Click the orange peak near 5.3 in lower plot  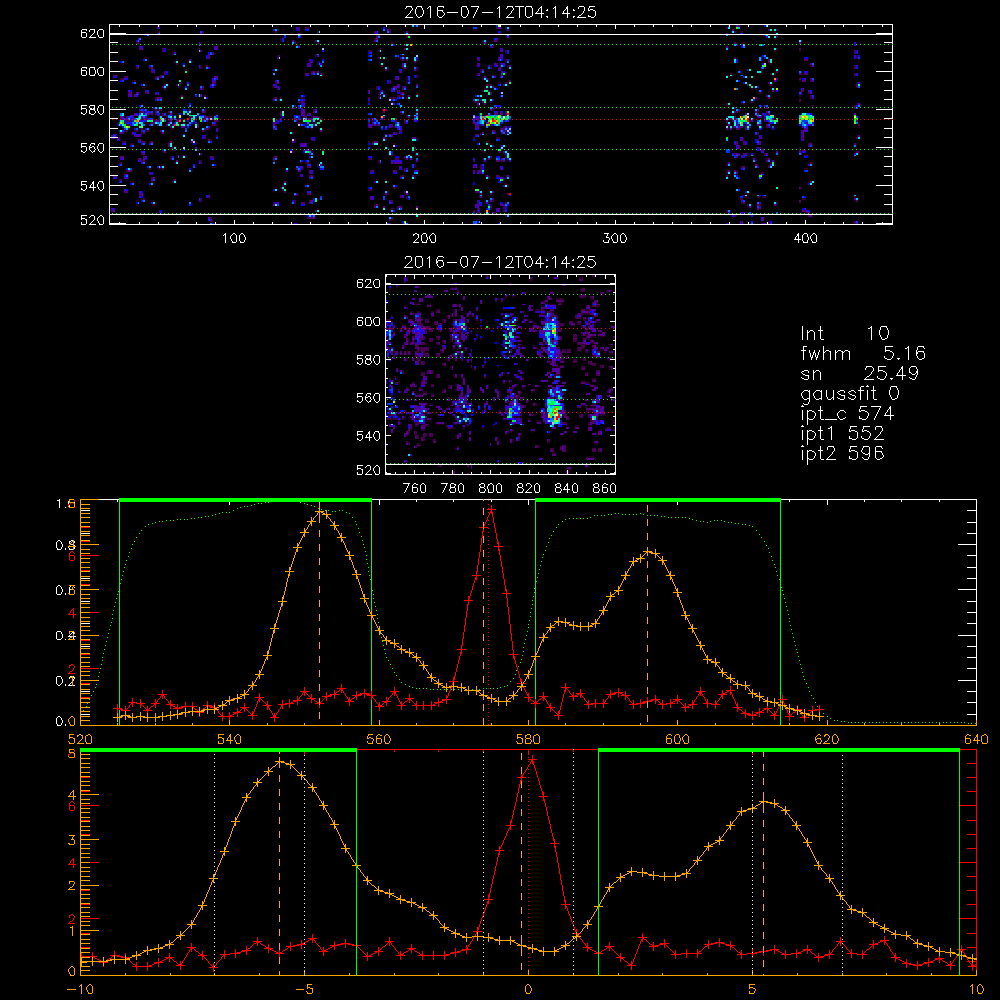pyautogui.click(x=764, y=802)
